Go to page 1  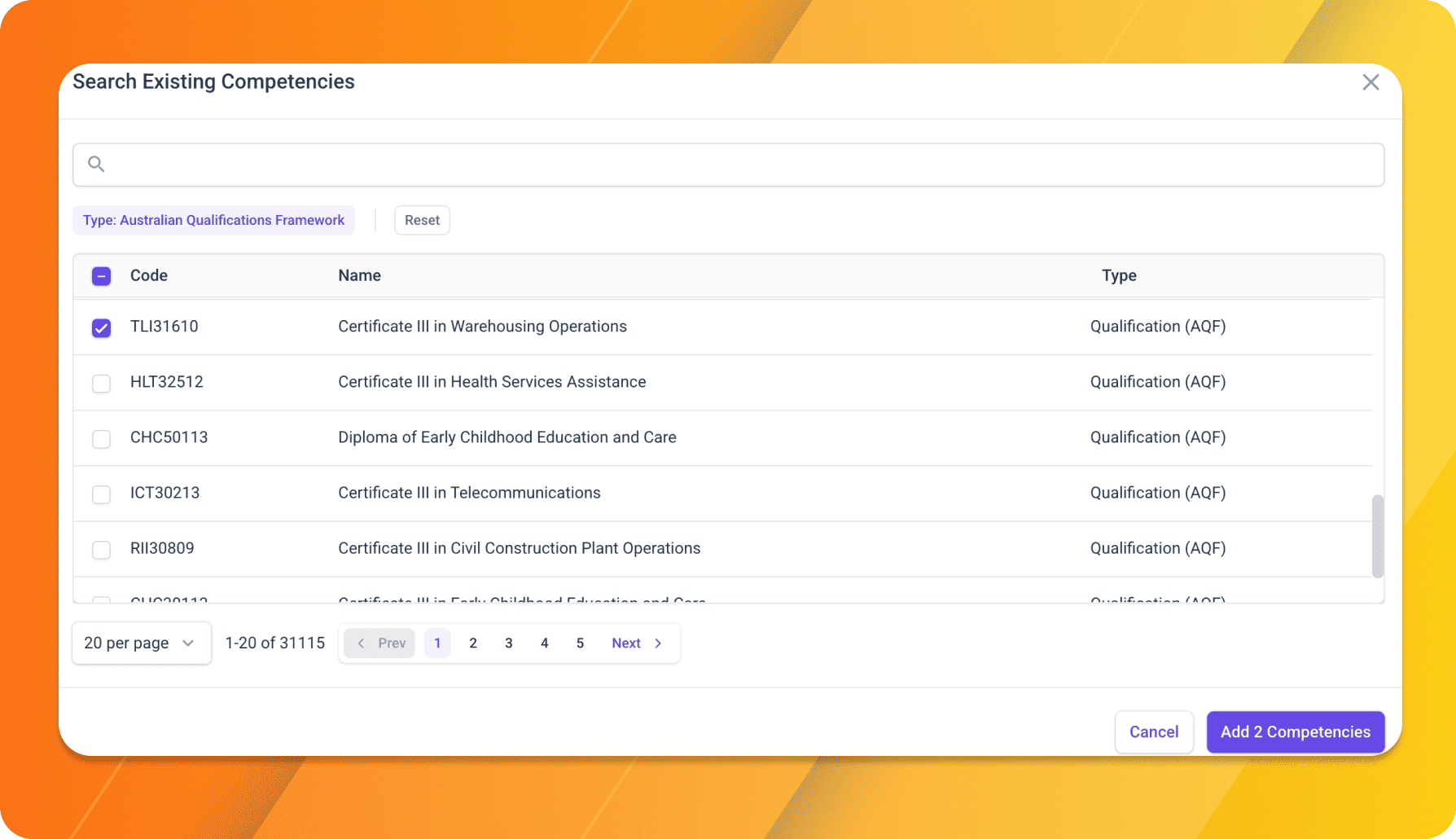click(x=437, y=643)
